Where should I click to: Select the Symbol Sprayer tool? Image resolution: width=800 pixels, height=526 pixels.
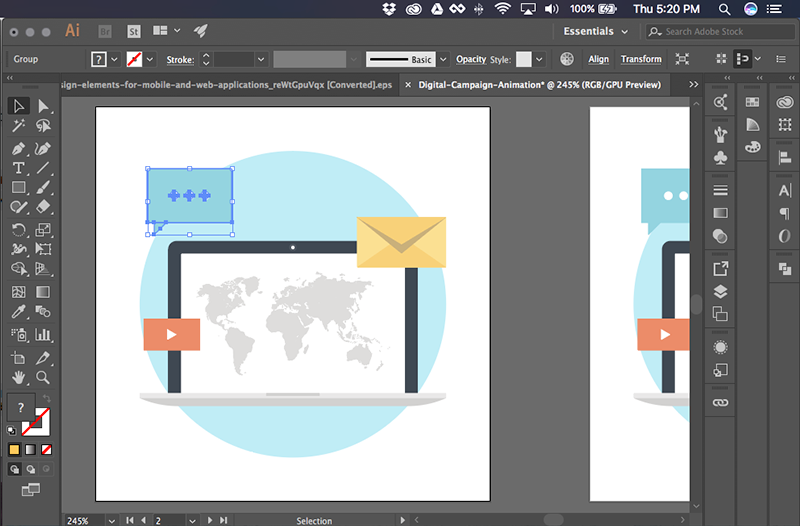(18, 335)
